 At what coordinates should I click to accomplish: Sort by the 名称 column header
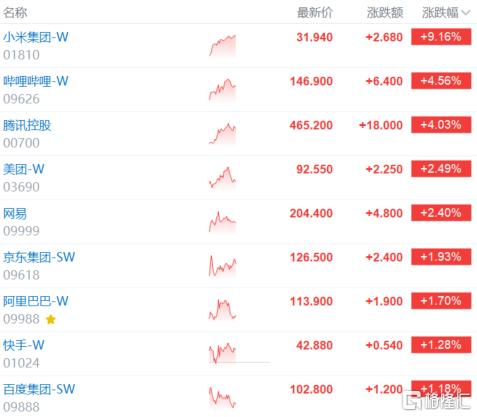[15, 13]
